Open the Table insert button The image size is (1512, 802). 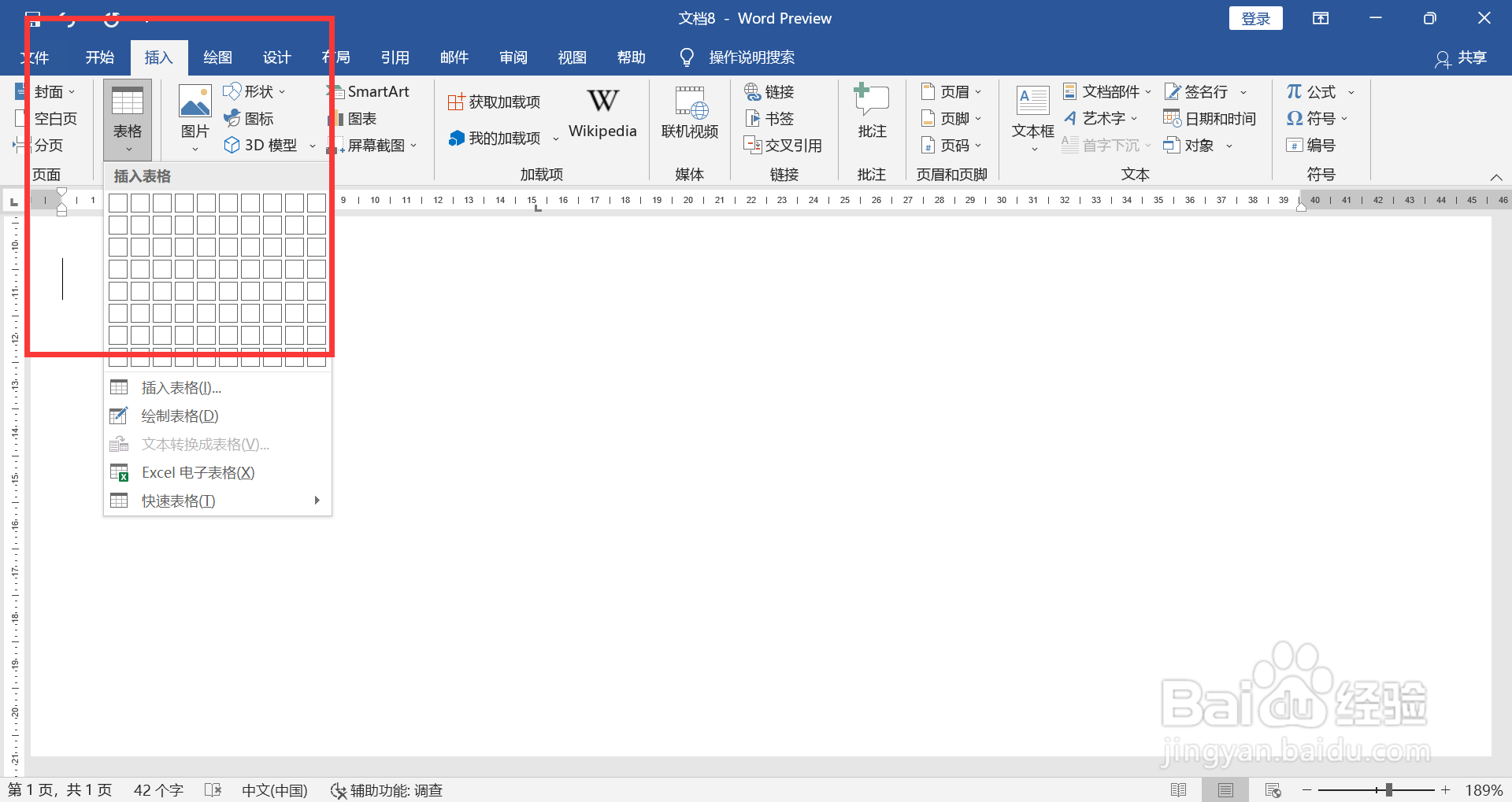point(127,120)
